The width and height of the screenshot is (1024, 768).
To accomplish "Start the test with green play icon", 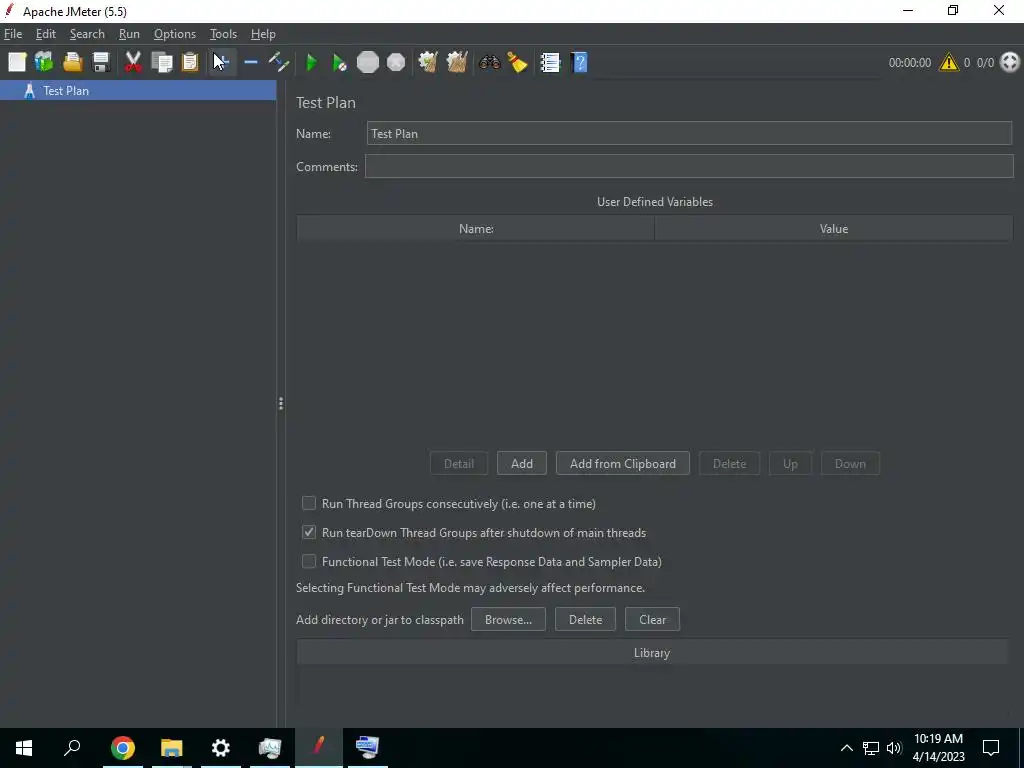I will pyautogui.click(x=312, y=62).
